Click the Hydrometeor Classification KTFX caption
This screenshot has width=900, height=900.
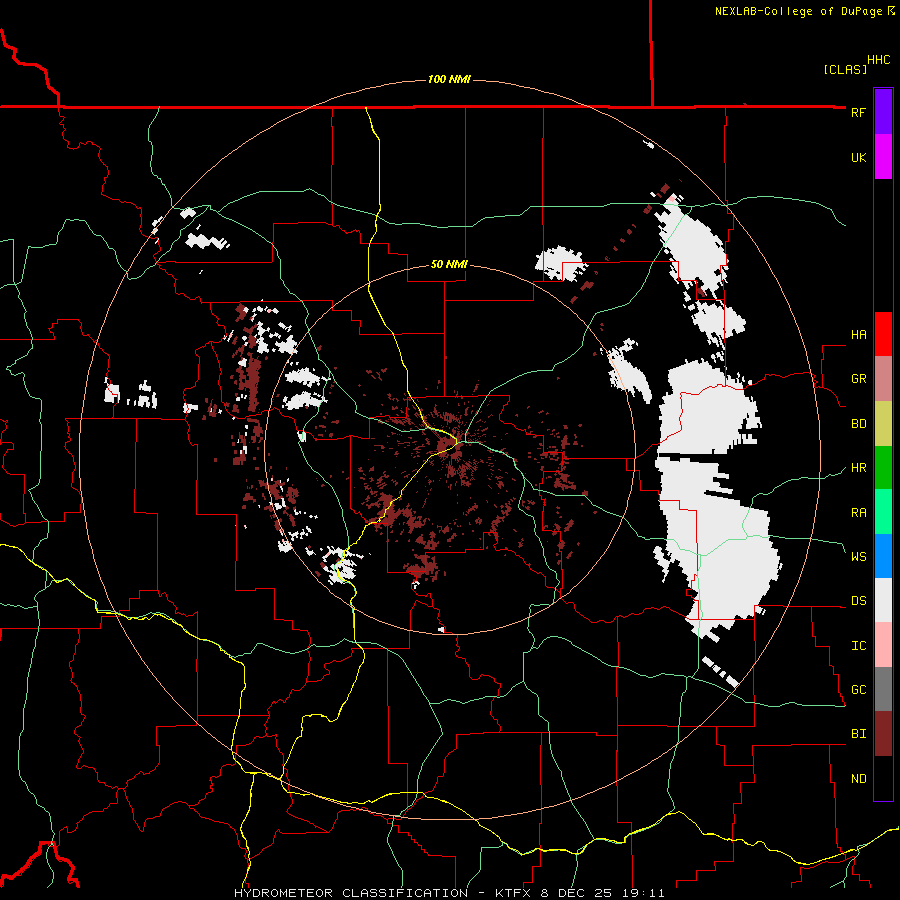coord(449,893)
